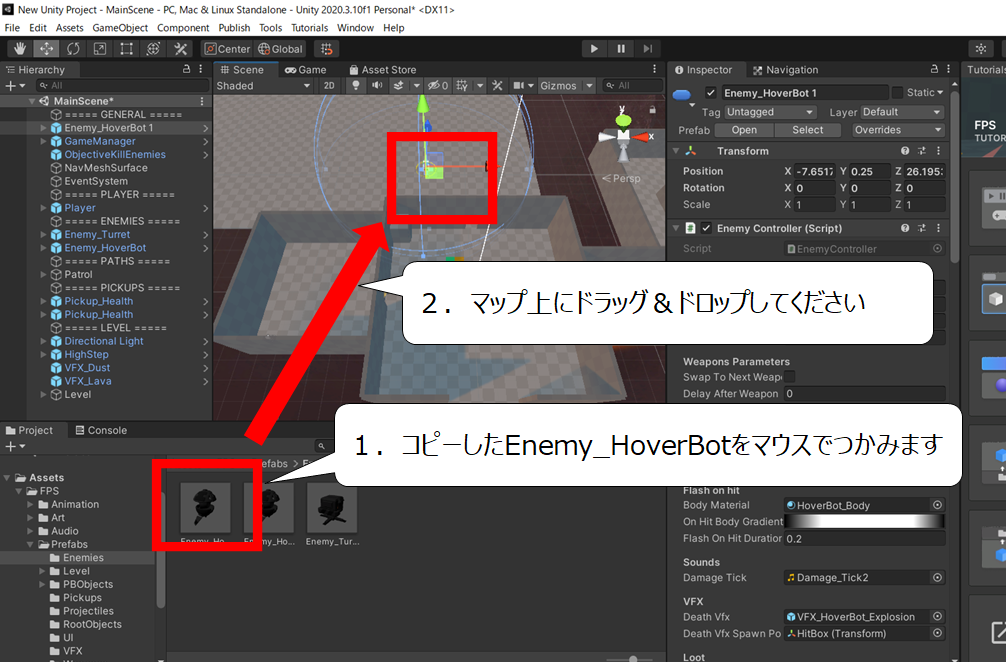Open Transform preset settings icon
Screen dimensions: 1006x662
point(922,151)
